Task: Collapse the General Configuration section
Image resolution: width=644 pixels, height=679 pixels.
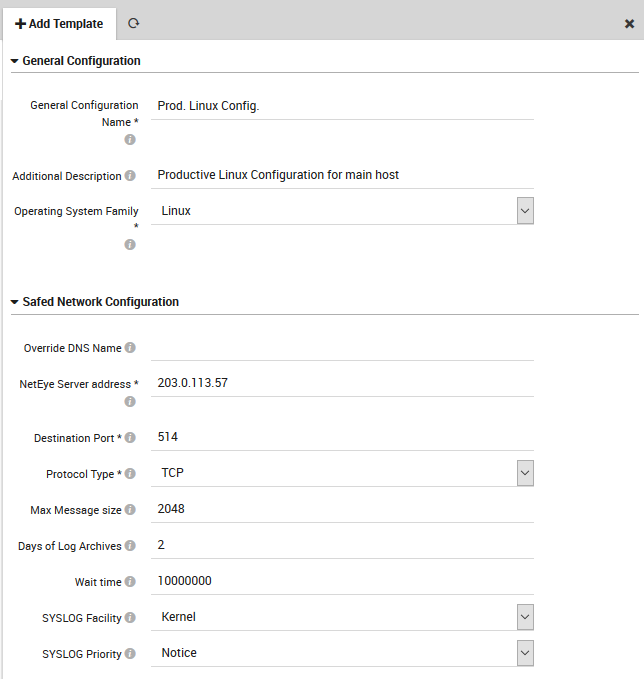Action: coord(15,61)
